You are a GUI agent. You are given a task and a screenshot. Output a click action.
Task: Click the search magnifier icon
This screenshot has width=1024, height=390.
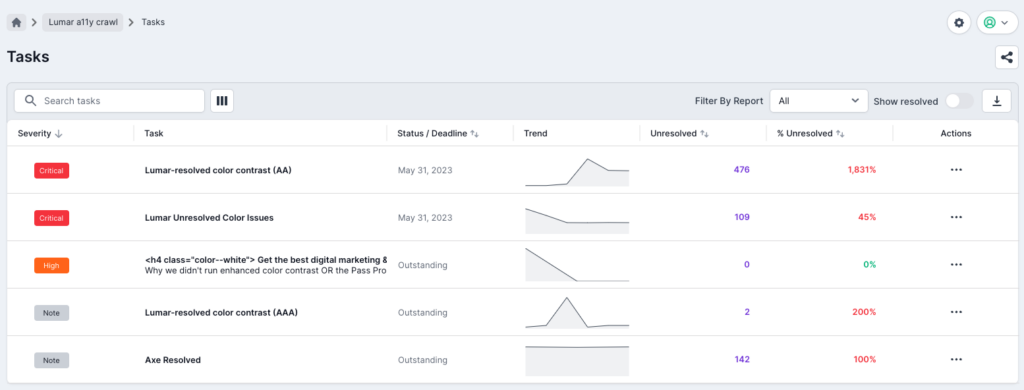tap(29, 101)
